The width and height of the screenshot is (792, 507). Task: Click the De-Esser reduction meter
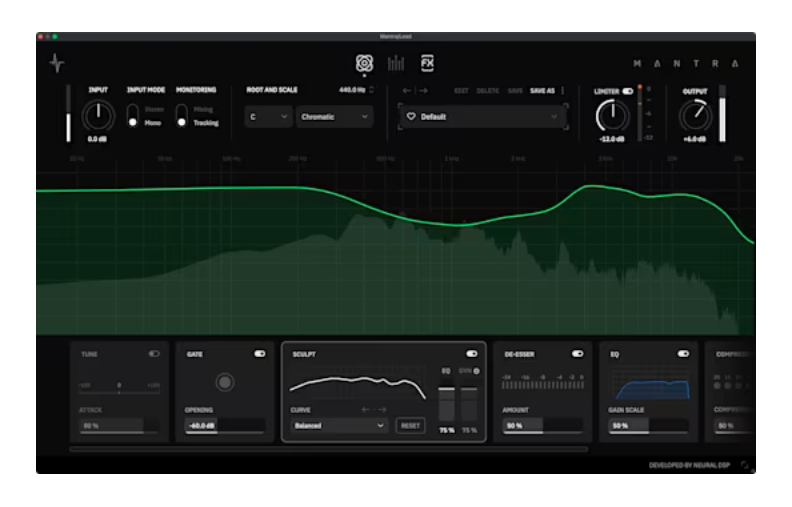pyautogui.click(x=543, y=382)
